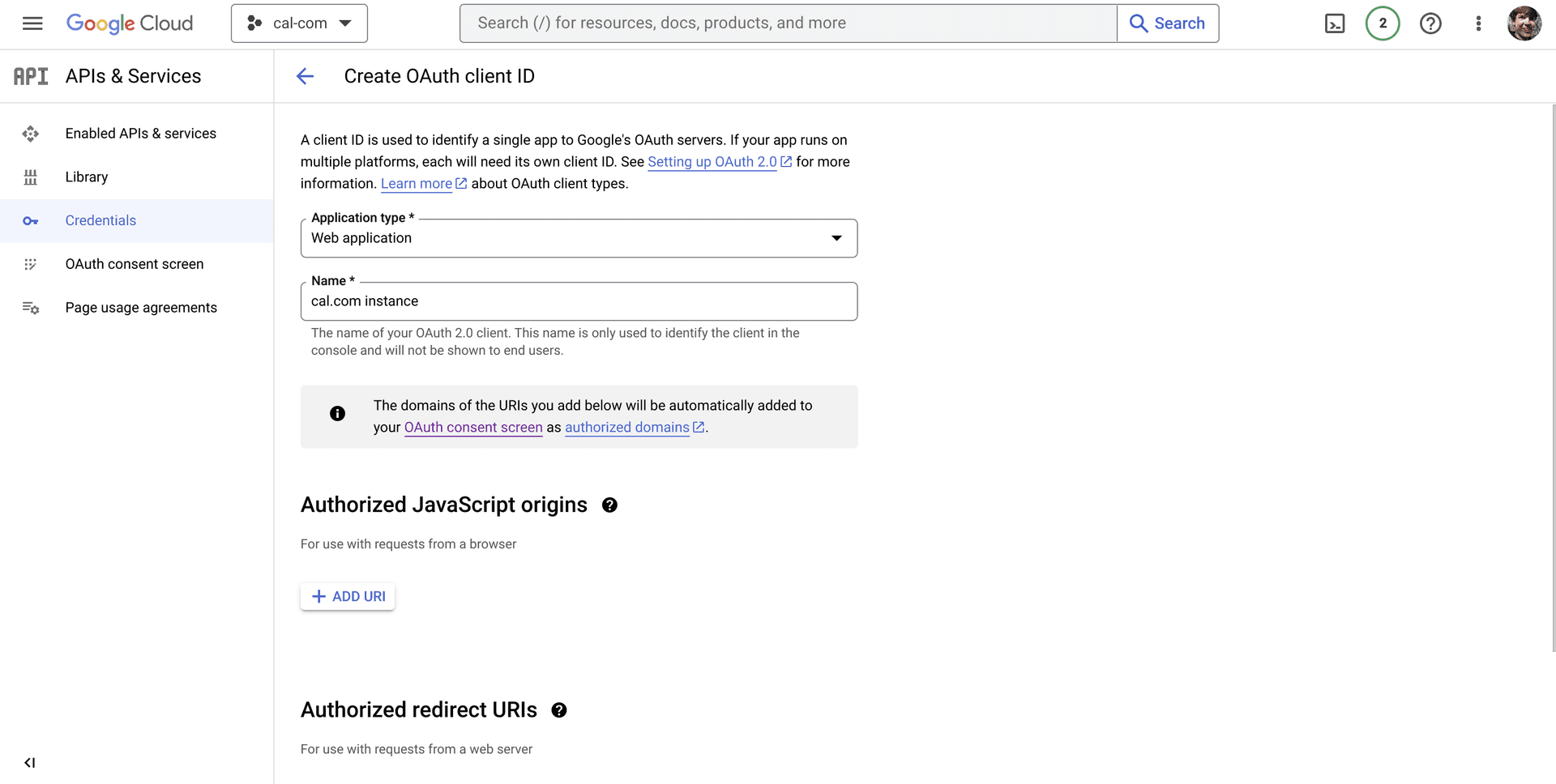1556x784 pixels.
Task: Show help for Authorized JavaScript origins
Action: [609, 505]
